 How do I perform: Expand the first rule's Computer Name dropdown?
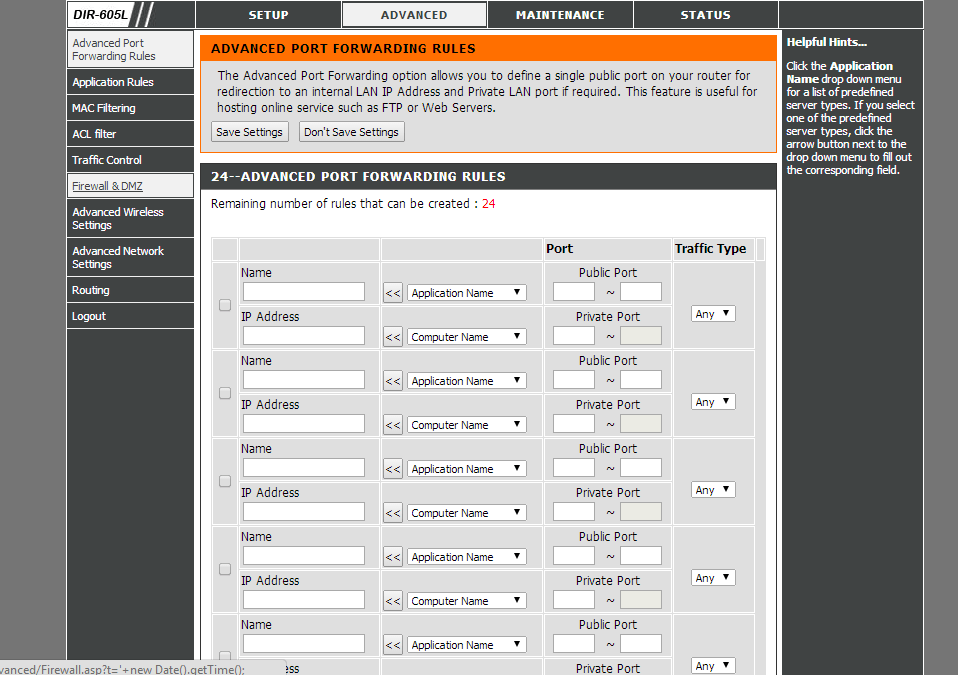(x=466, y=337)
